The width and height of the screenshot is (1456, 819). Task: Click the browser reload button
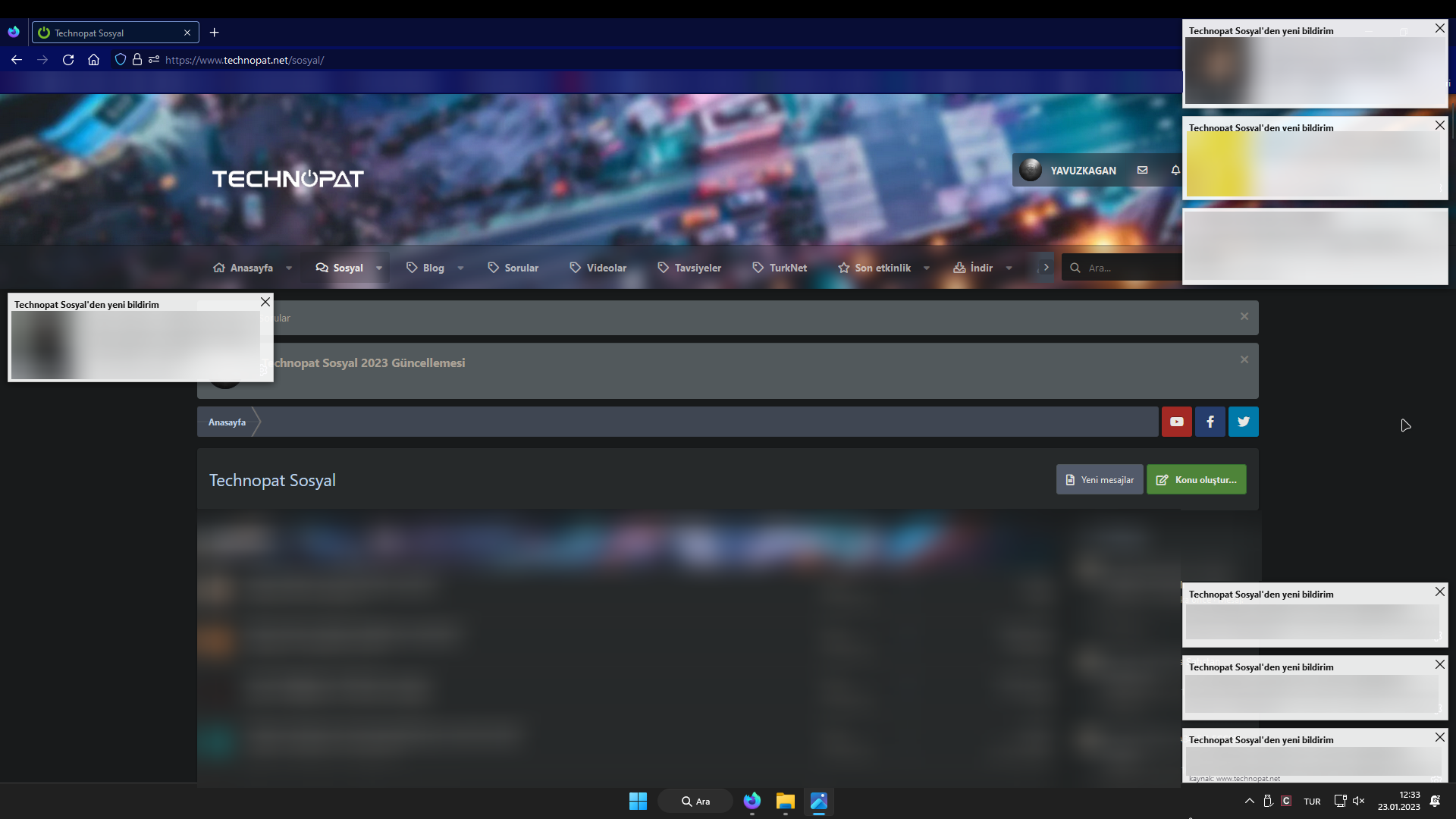pos(68,60)
